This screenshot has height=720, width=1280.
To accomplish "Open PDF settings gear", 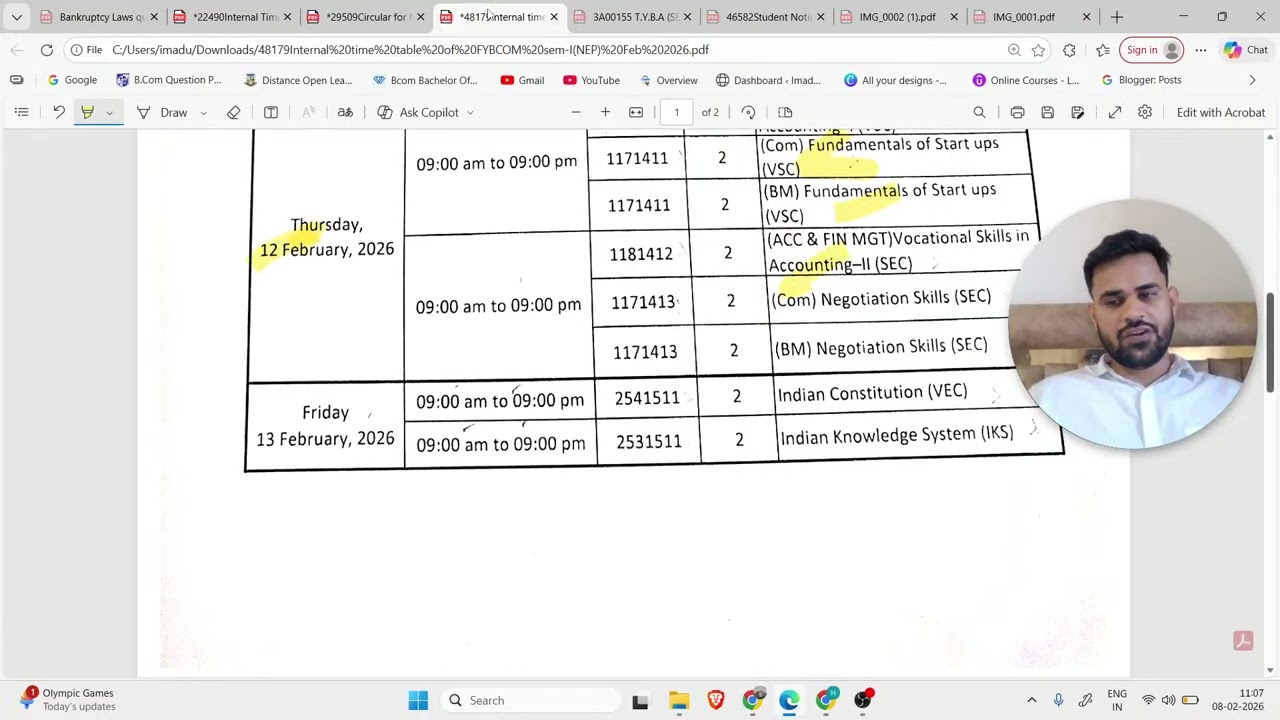I will 1145,112.
